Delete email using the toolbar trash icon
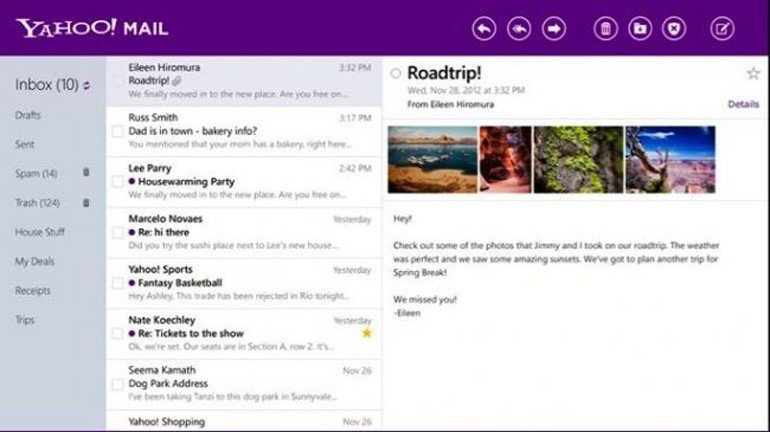Viewport: 770px width, 432px height. [x=605, y=29]
